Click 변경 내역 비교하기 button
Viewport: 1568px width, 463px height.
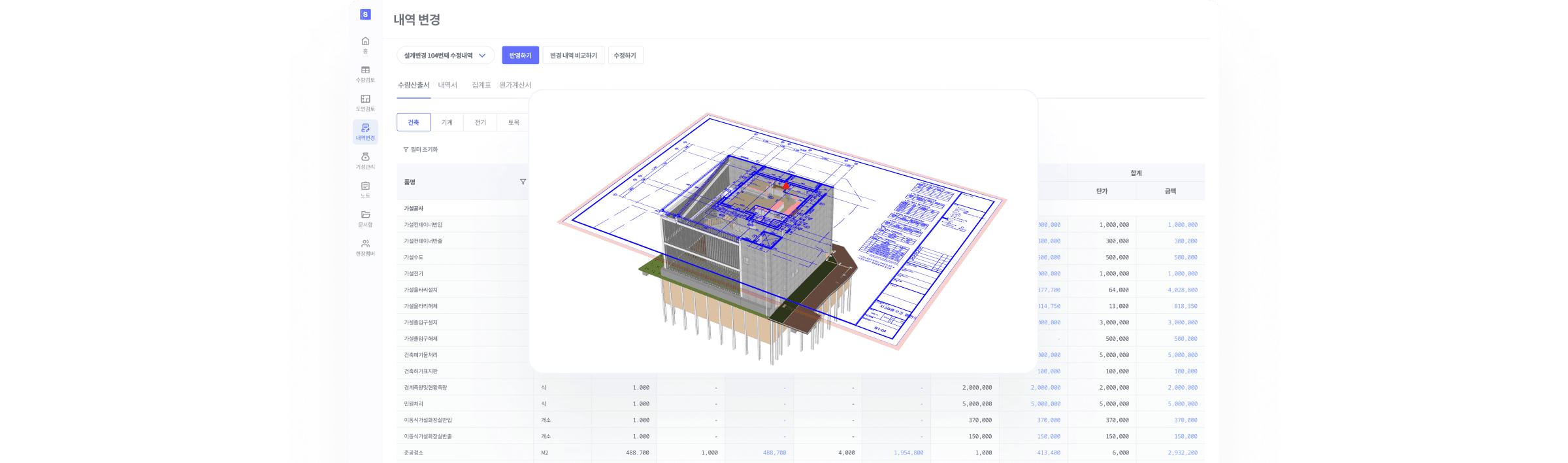click(573, 56)
